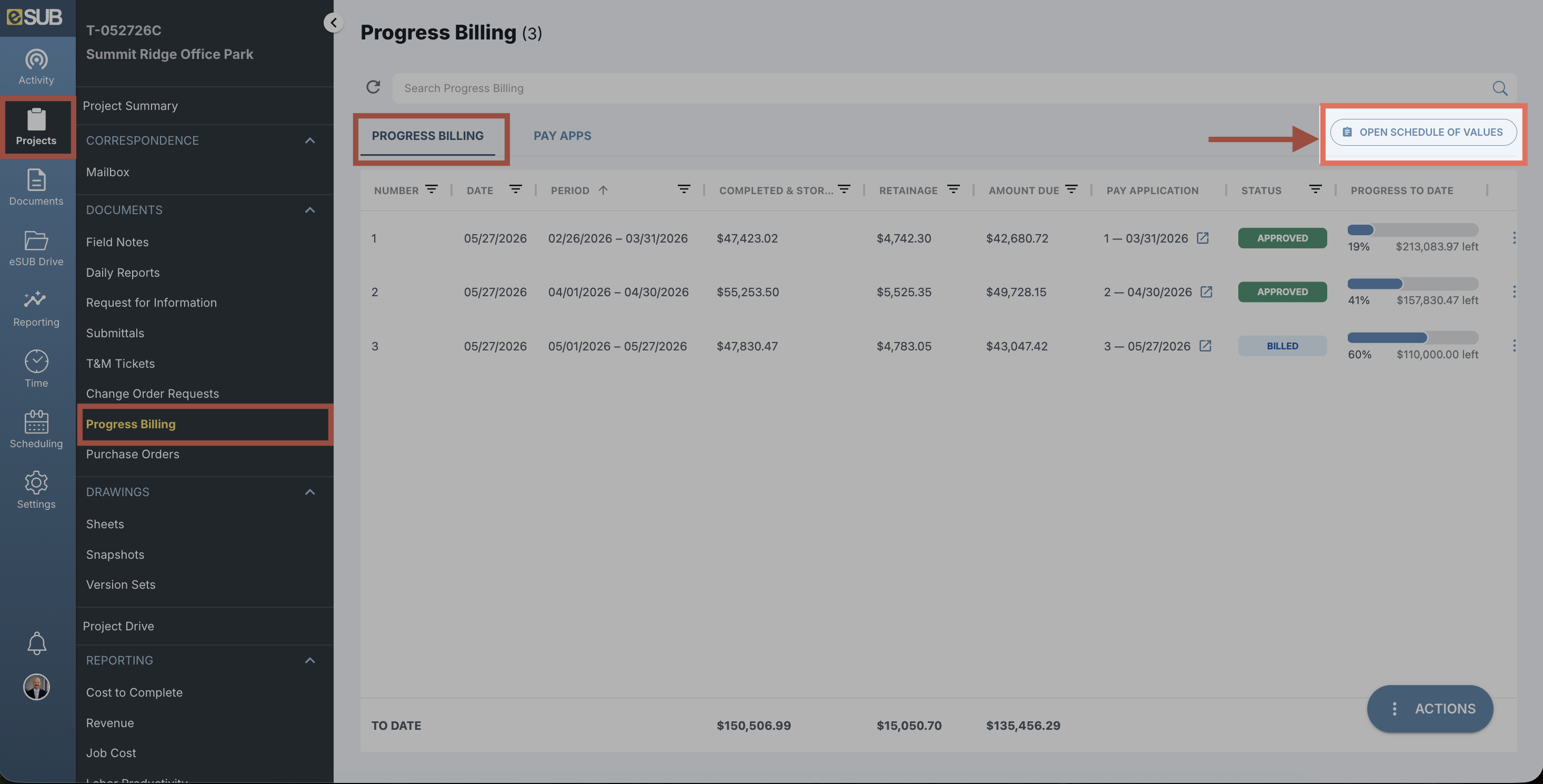This screenshot has height=784, width=1543.
Task: Open Daily Reports
Action: click(x=123, y=273)
